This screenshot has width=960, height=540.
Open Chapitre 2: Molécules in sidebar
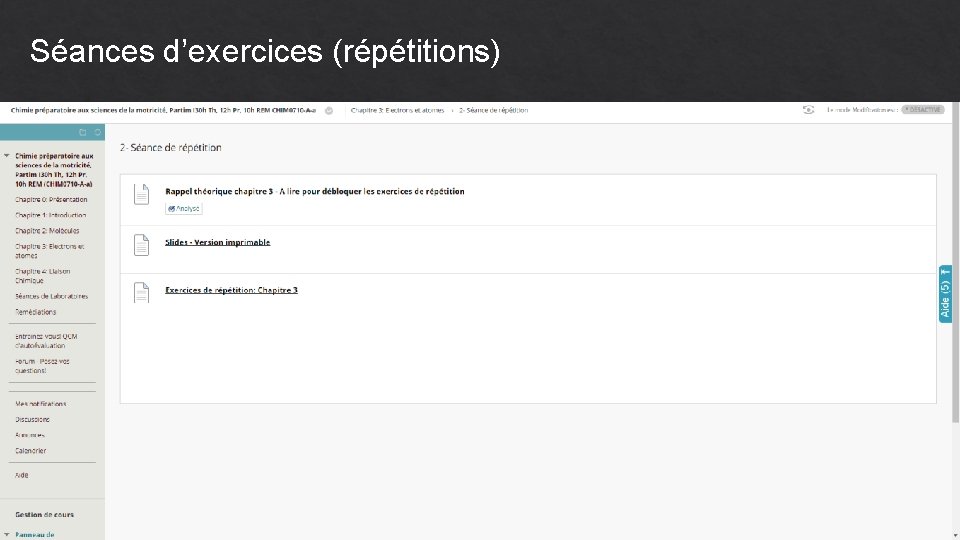tap(47, 230)
